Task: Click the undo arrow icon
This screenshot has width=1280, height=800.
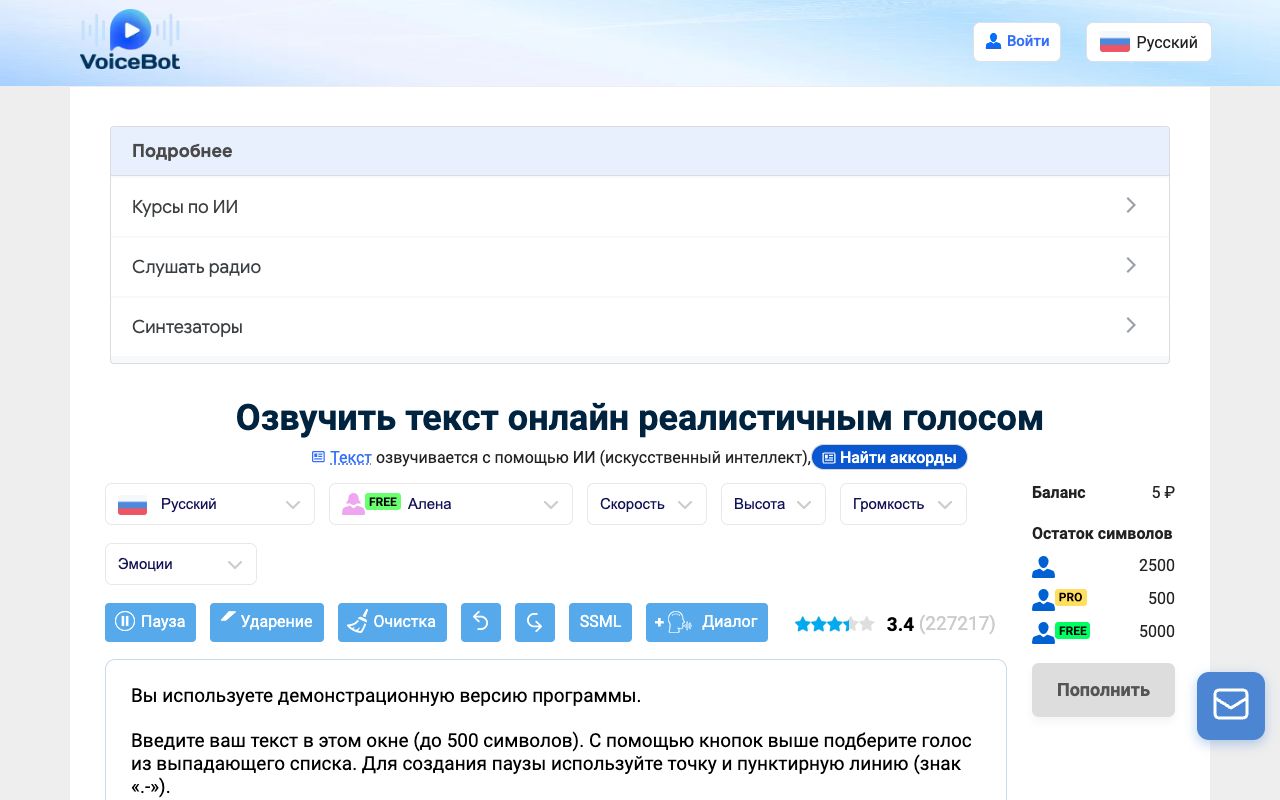Action: [x=481, y=622]
